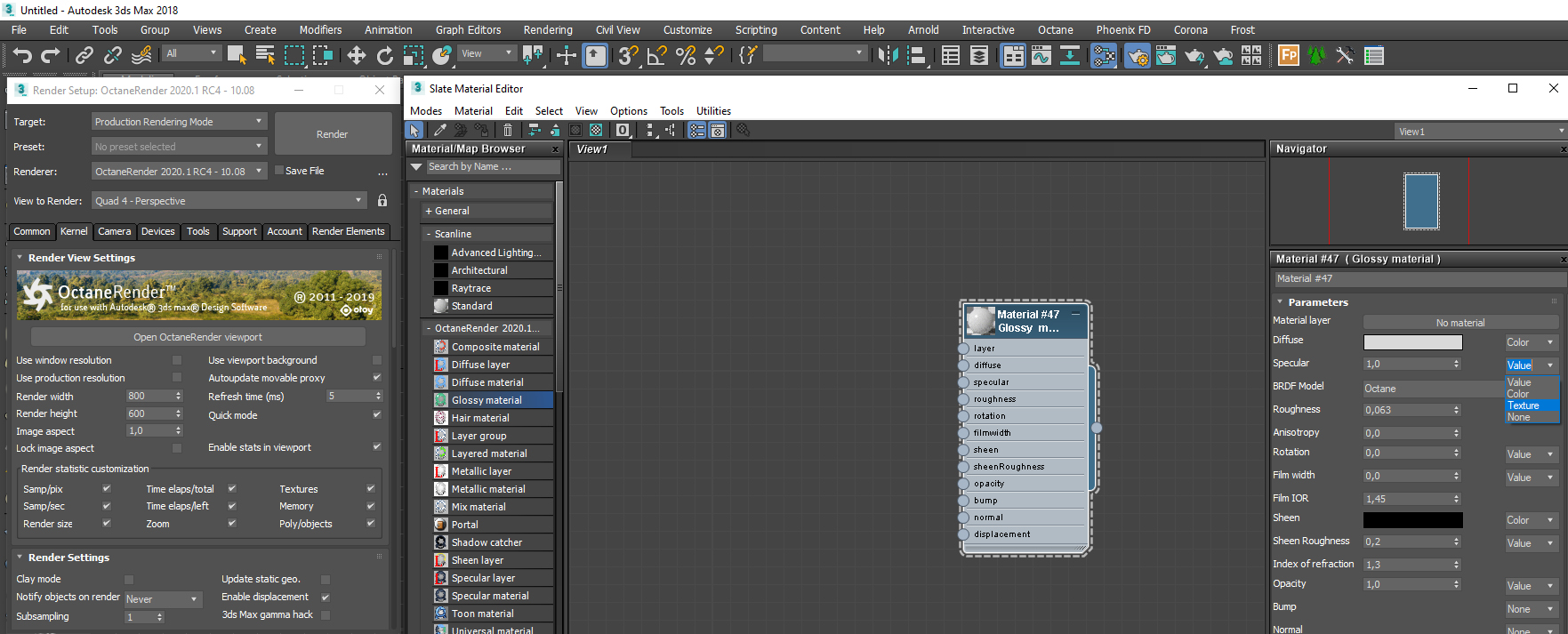Toggle Angle Snap in the toolbar

[x=656, y=56]
